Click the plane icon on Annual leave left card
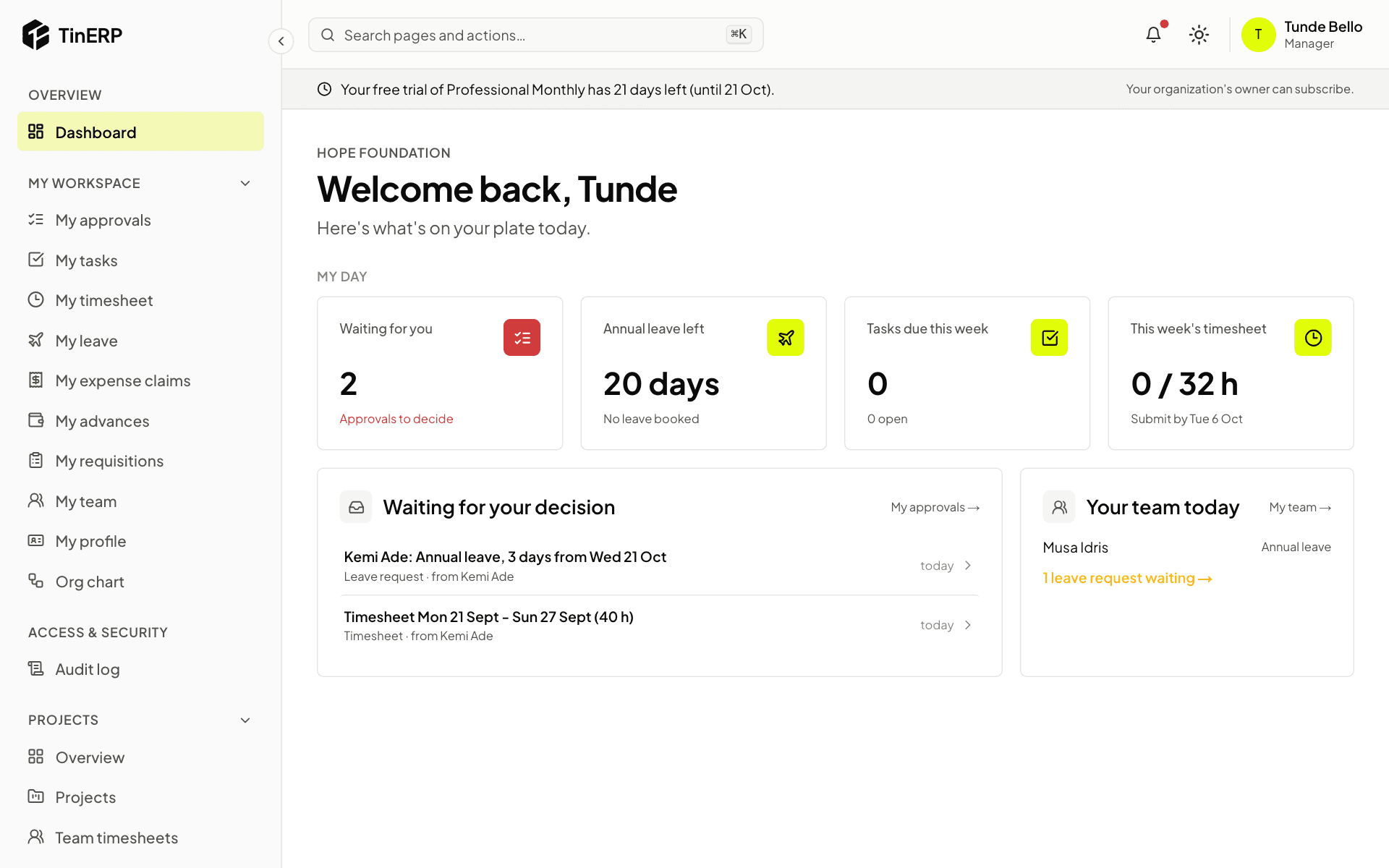 click(x=786, y=337)
